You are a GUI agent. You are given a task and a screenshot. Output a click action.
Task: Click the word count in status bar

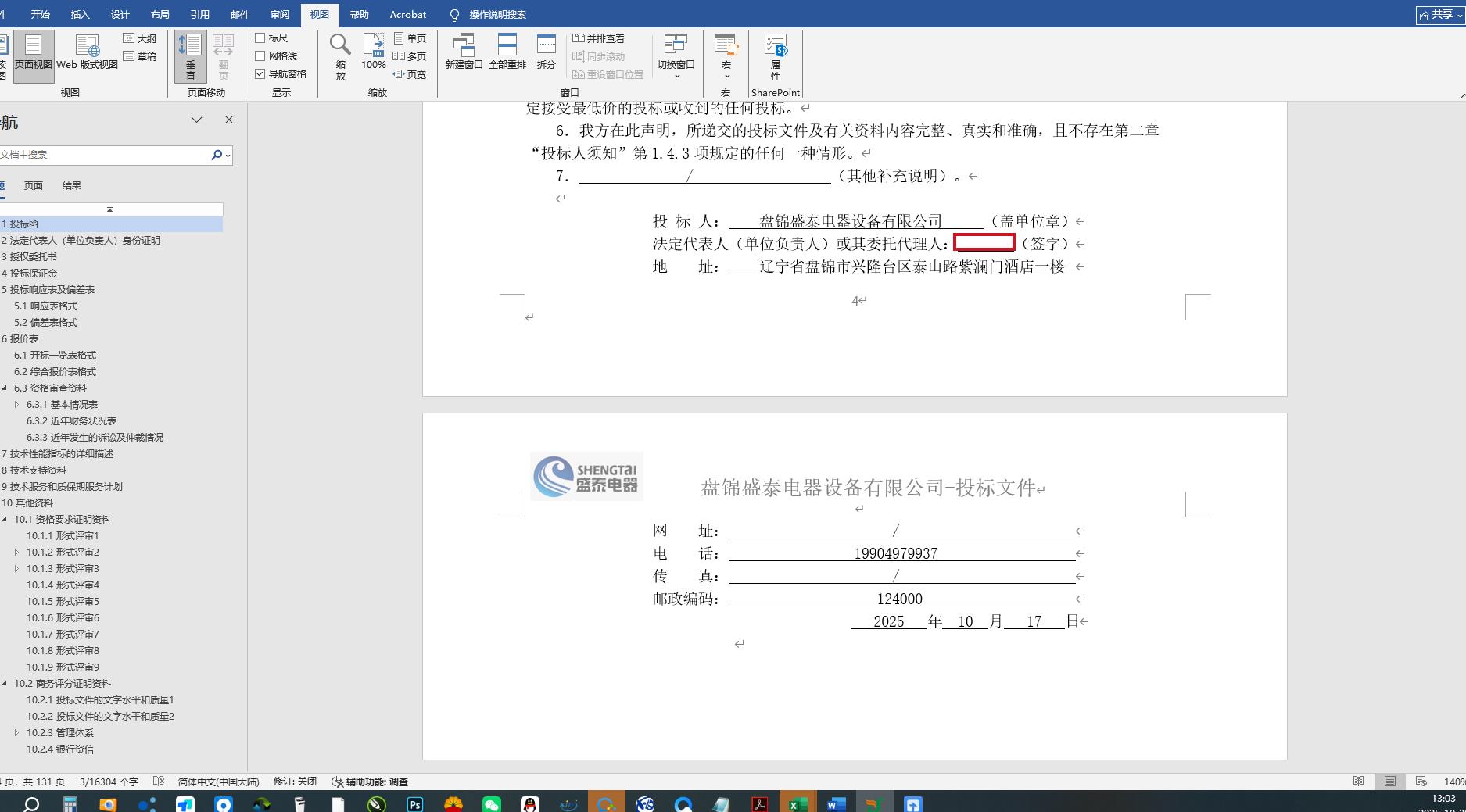point(109,782)
